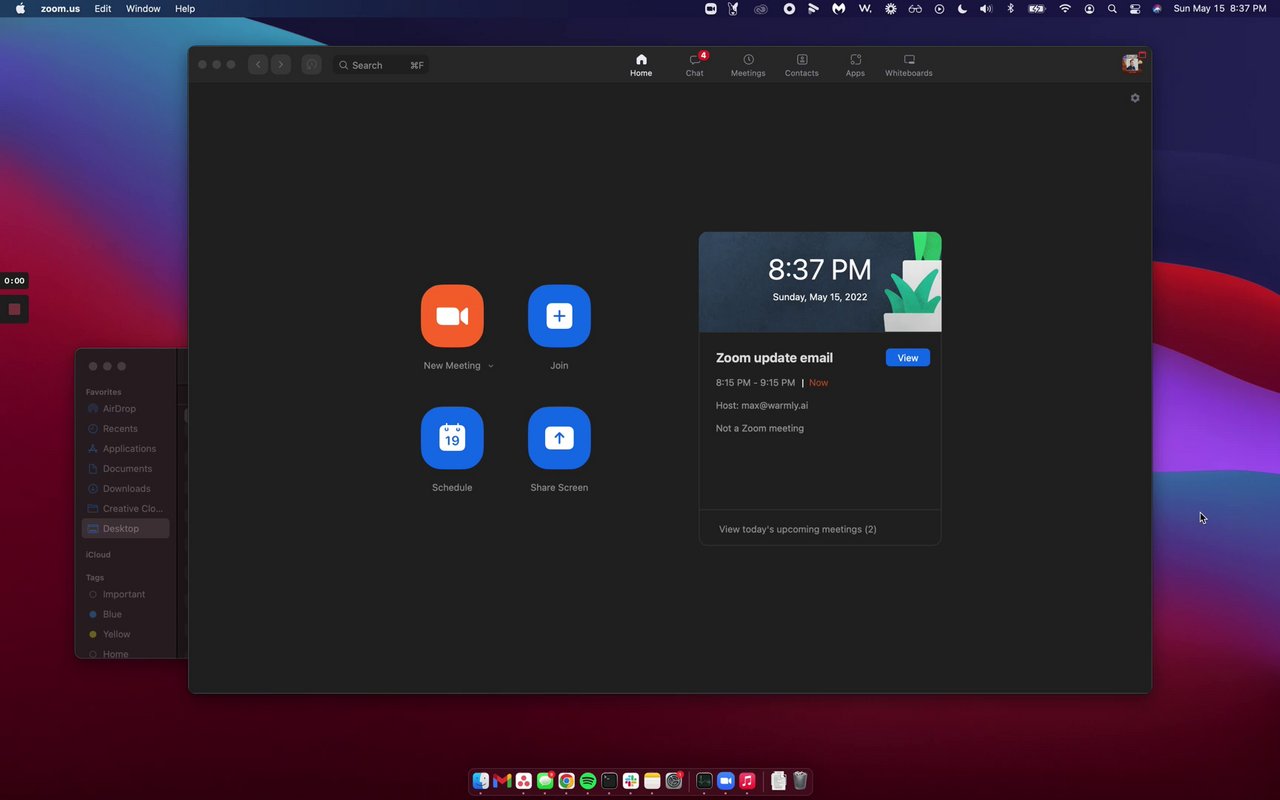
Task: Click the Zoom update email title
Action: point(774,358)
